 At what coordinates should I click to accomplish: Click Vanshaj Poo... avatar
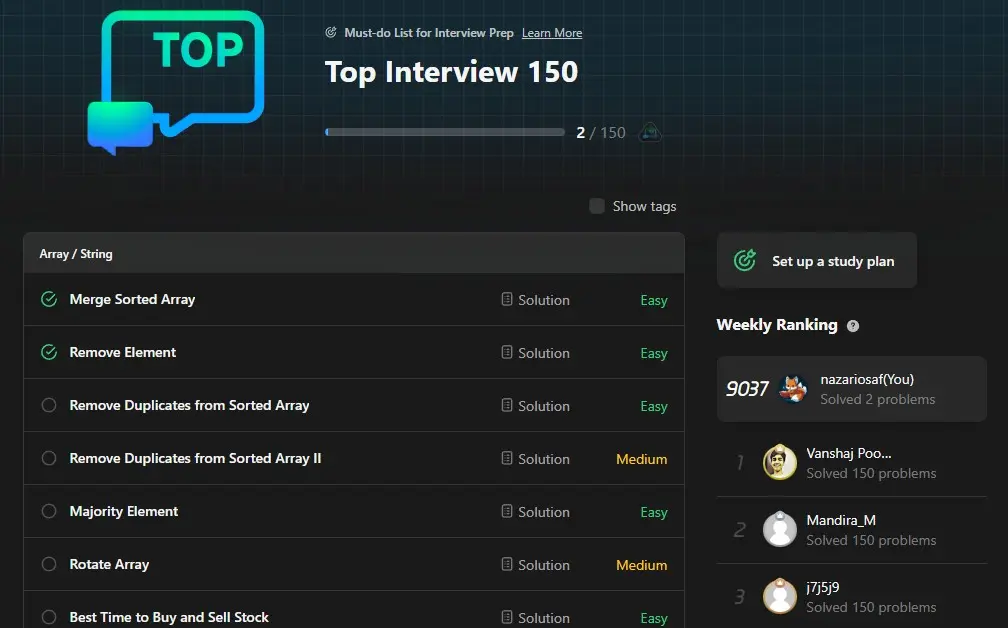779,462
